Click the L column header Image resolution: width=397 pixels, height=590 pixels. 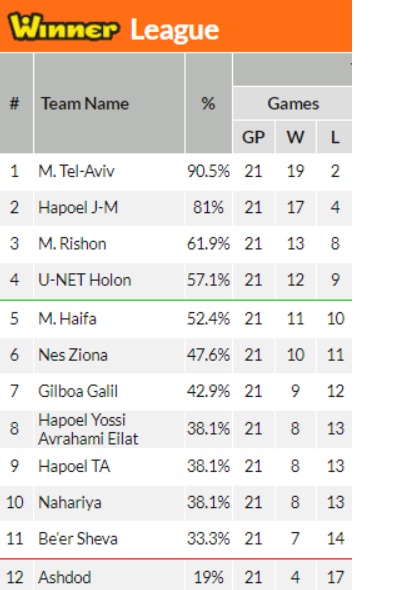(x=335, y=137)
